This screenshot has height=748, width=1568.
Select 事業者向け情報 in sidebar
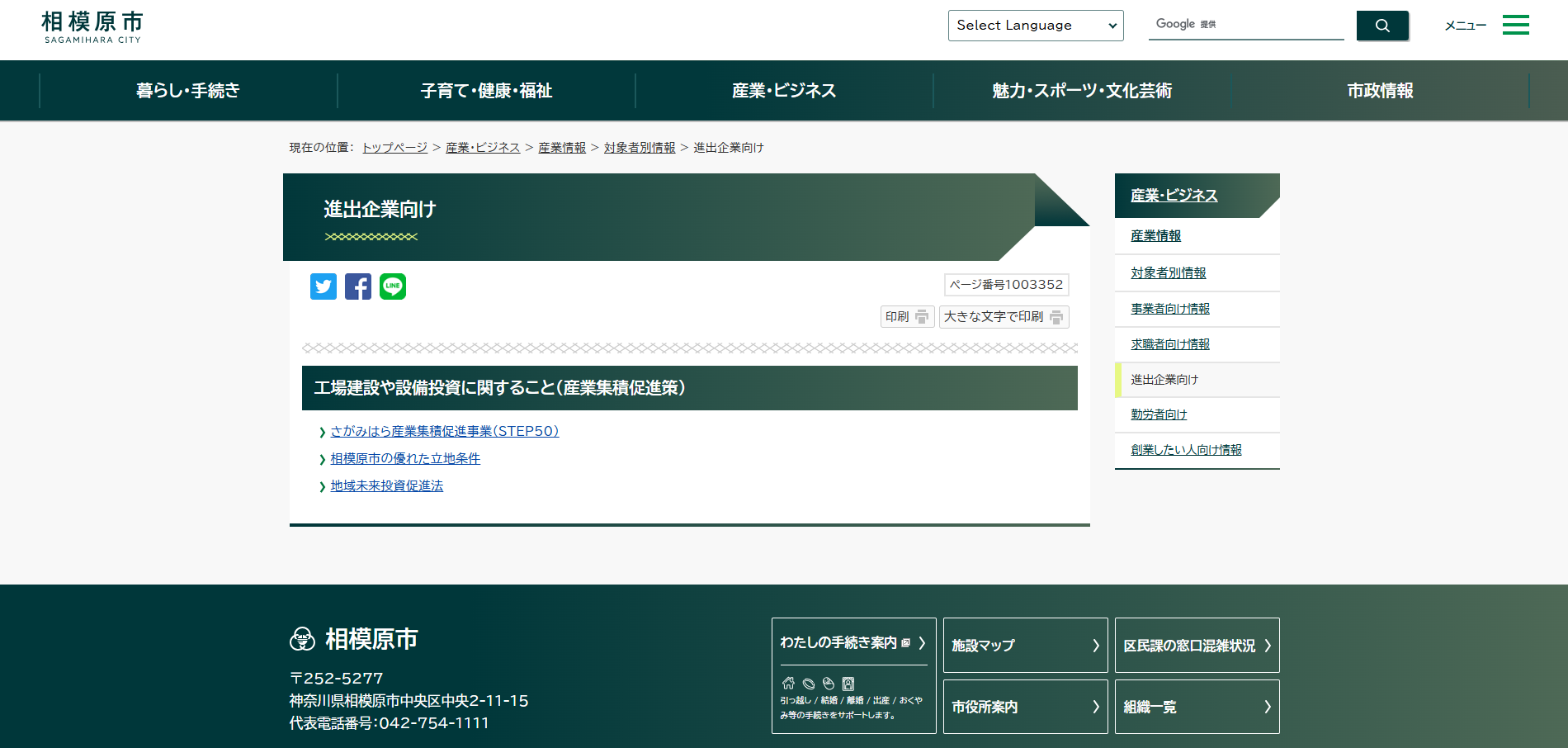[1170, 309]
